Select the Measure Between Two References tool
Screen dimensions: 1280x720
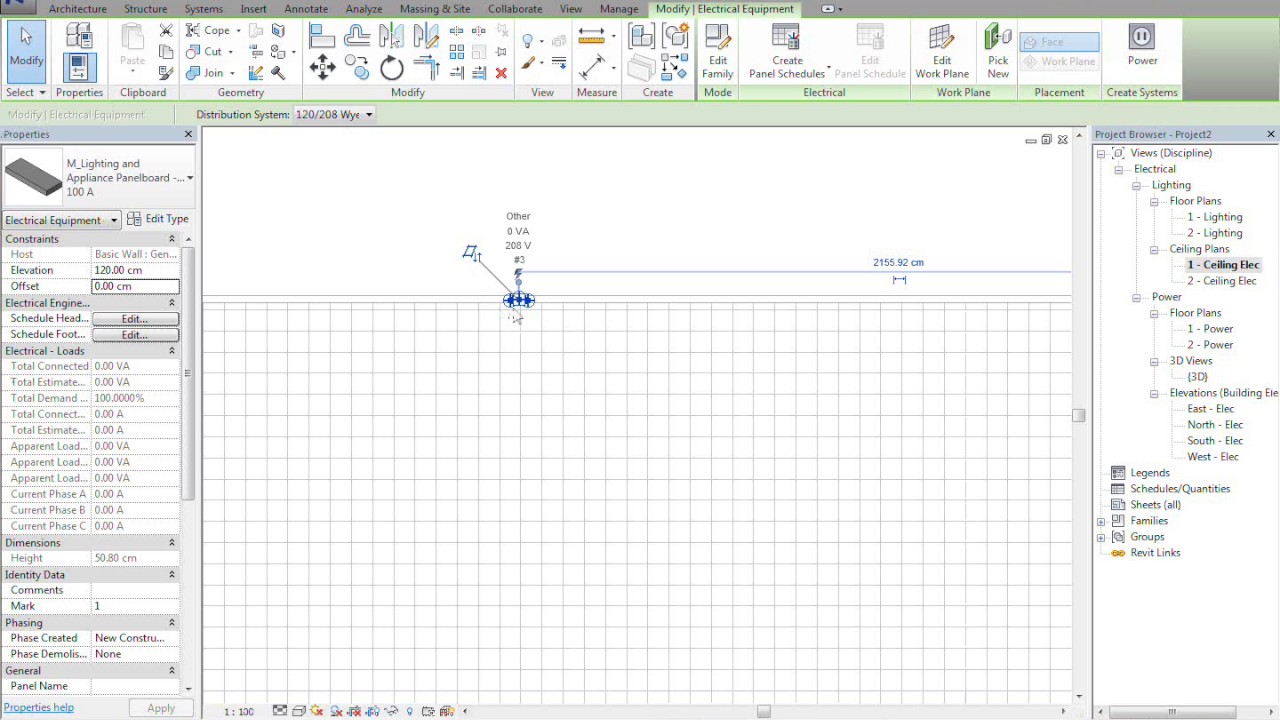(592, 37)
